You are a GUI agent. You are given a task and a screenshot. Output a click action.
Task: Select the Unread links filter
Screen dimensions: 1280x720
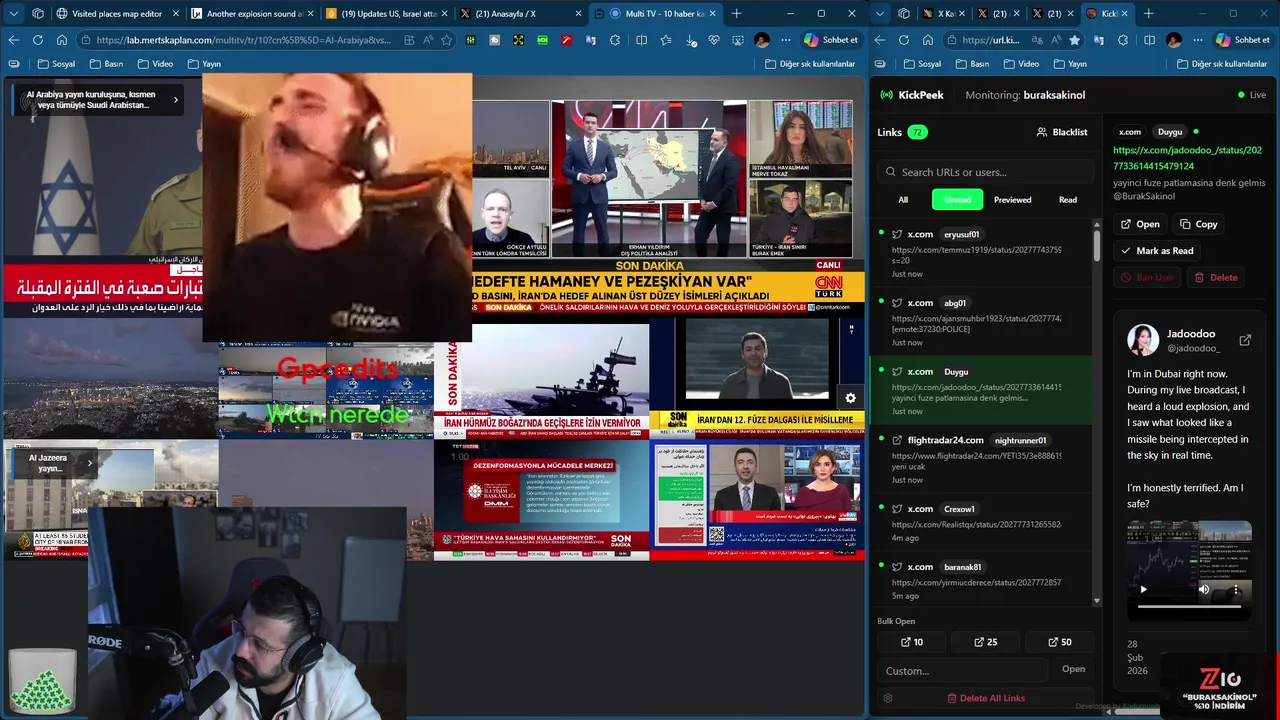[x=958, y=200]
